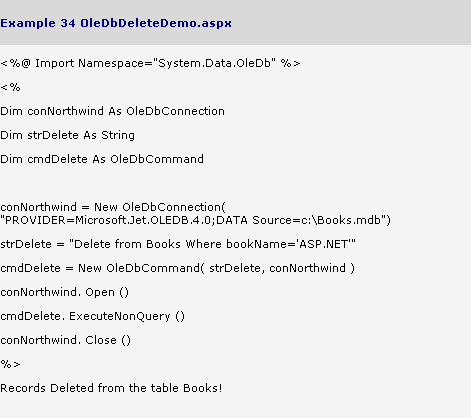The image size is (471, 418).
Task: Click the Example 34 OleDbDeleteDemo.aspx heading
Action: coord(116,23)
